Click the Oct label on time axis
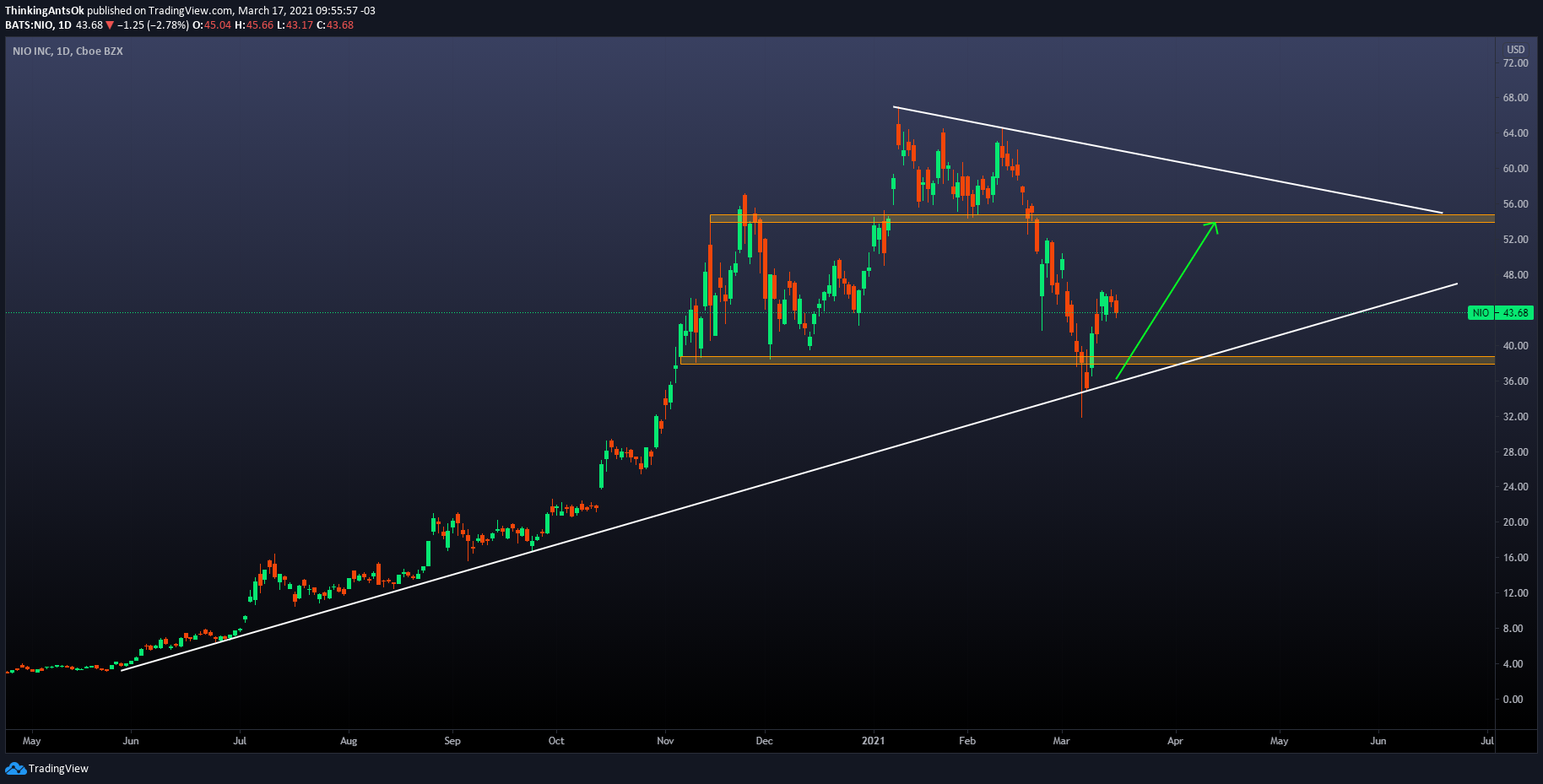Image resolution: width=1543 pixels, height=784 pixels. (556, 741)
